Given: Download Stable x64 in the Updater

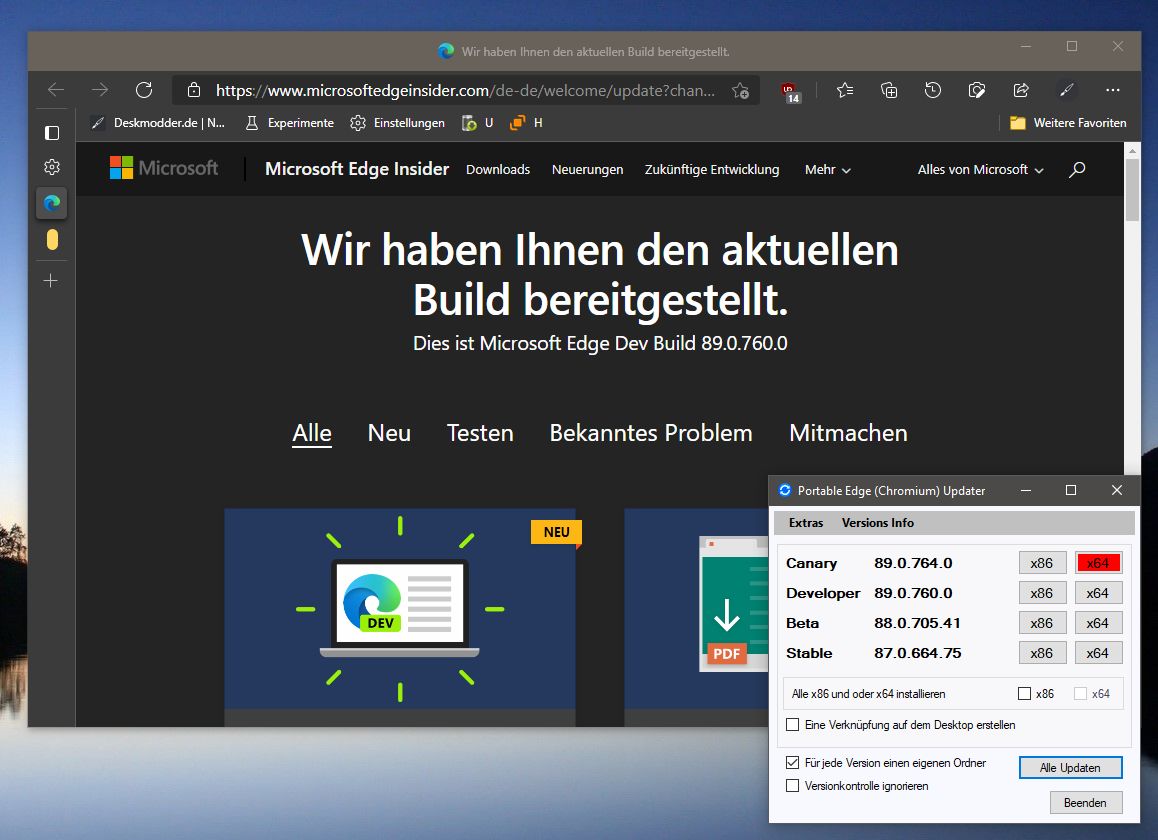Looking at the screenshot, I should 1098,653.
